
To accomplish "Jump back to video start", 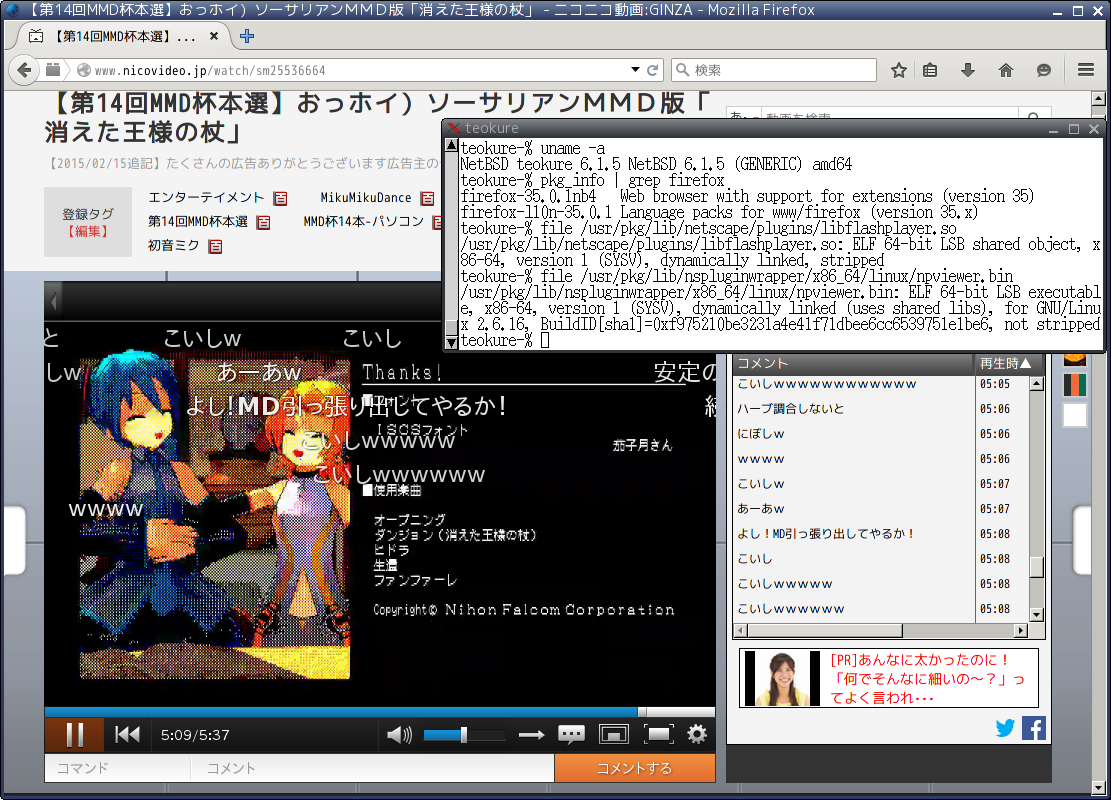I will (128, 735).
